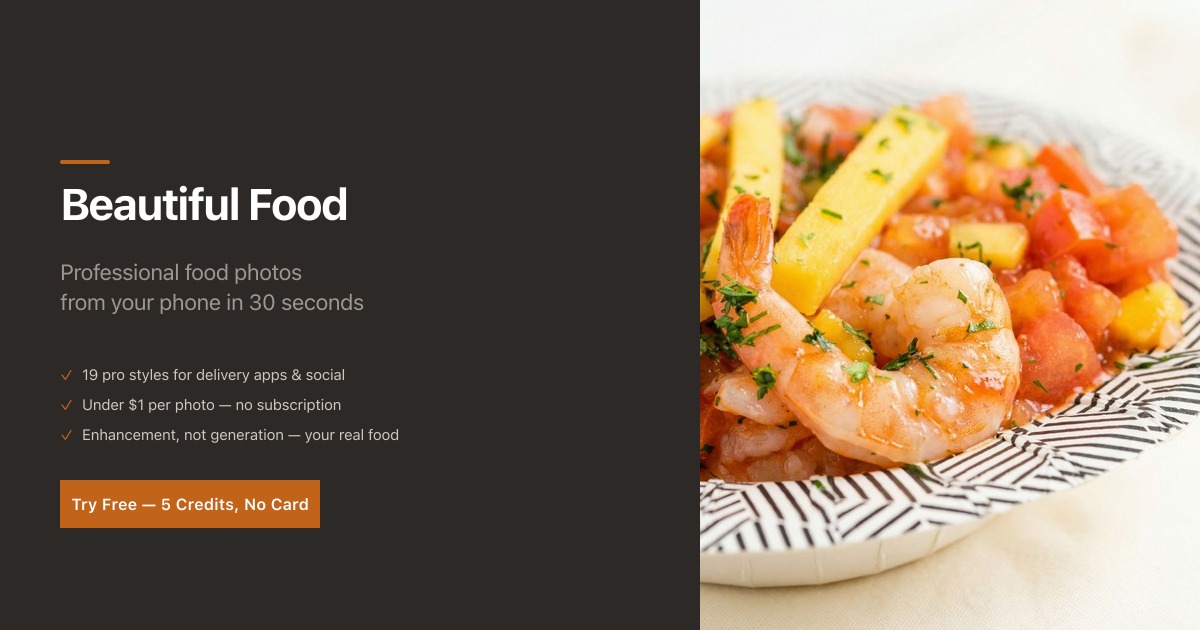Click the empty dark panel below the button
This screenshot has height=630, width=1200.
[x=350, y=580]
